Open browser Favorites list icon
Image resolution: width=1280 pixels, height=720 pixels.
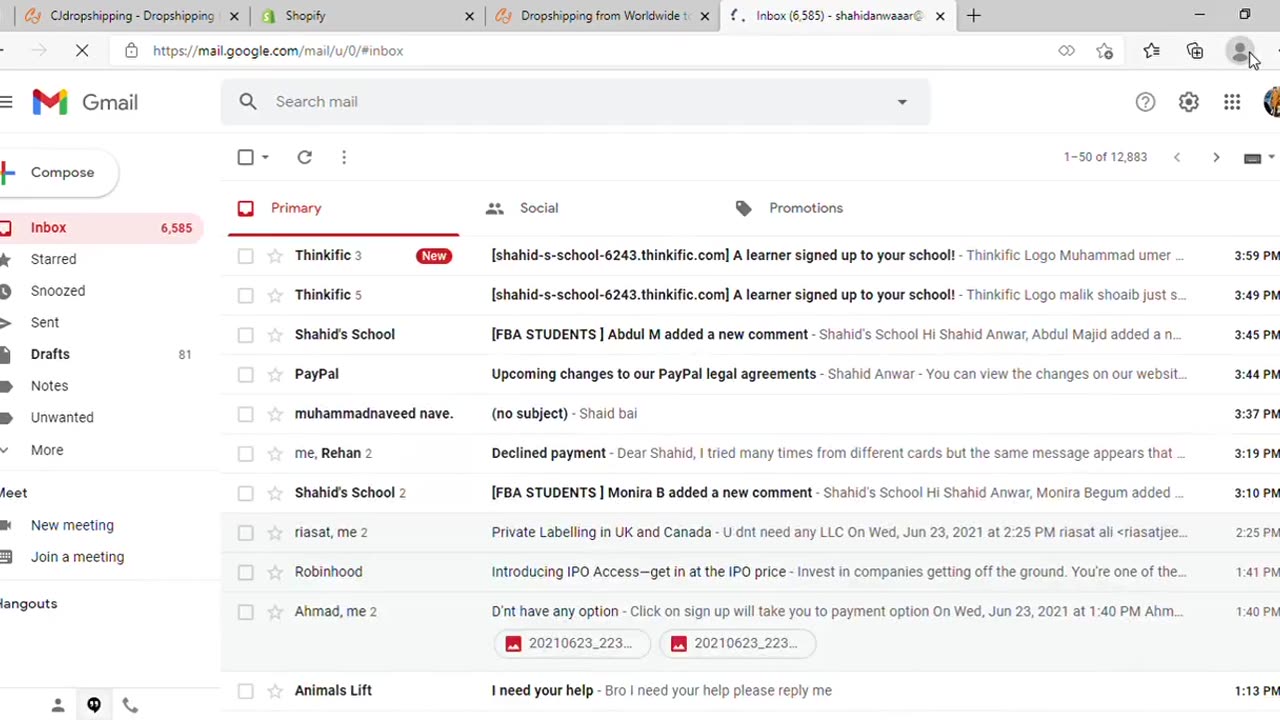(1151, 51)
